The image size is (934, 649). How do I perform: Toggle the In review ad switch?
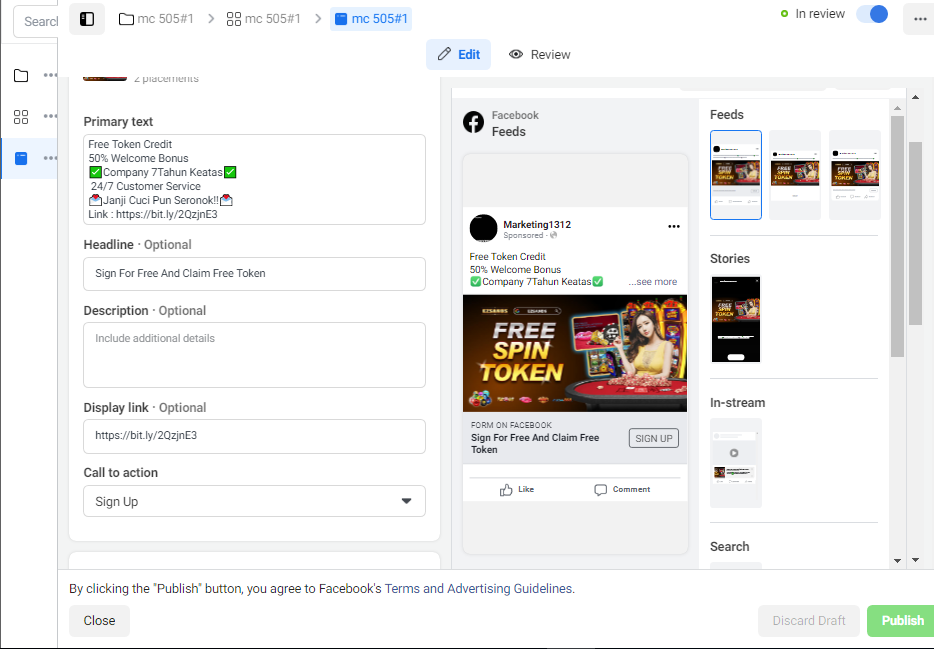[872, 14]
